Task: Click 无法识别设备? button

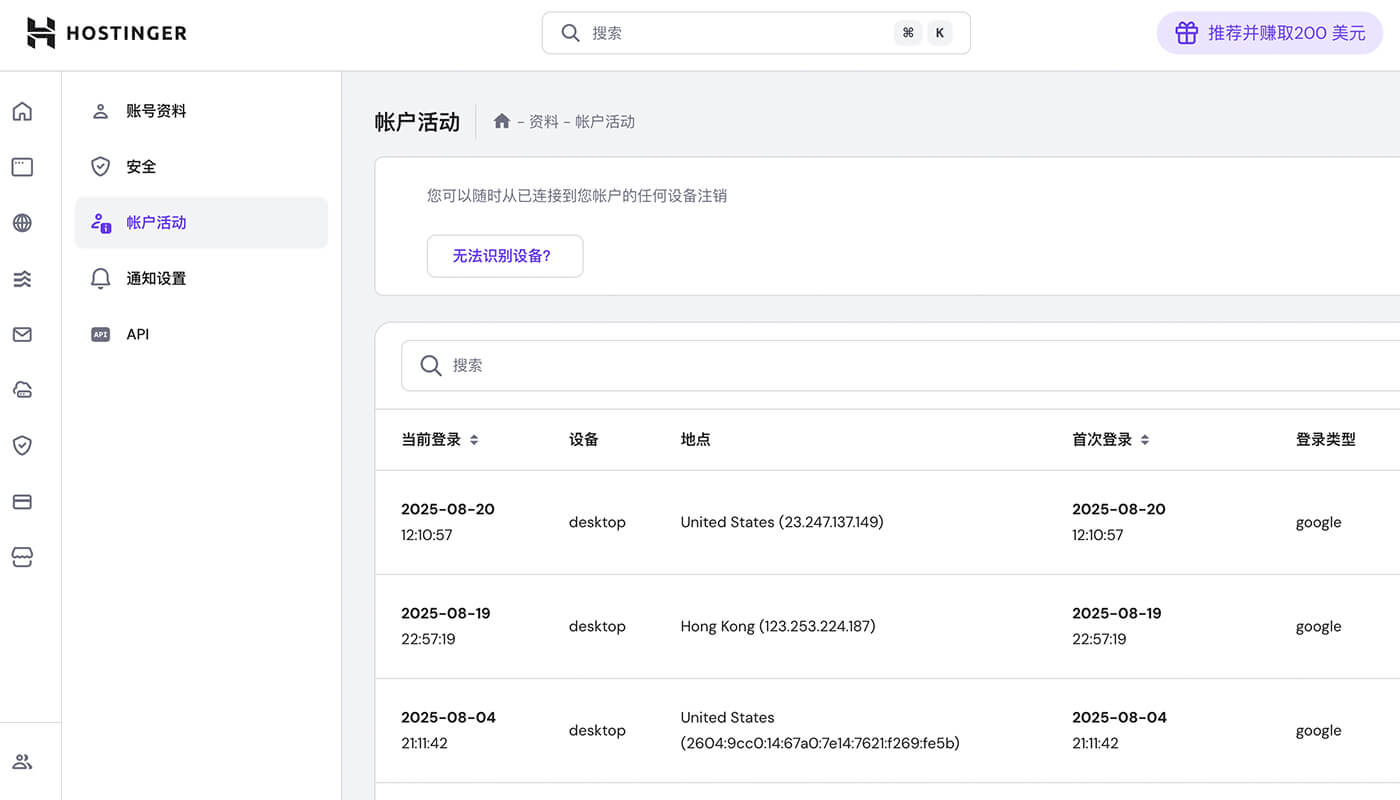Action: pos(505,256)
